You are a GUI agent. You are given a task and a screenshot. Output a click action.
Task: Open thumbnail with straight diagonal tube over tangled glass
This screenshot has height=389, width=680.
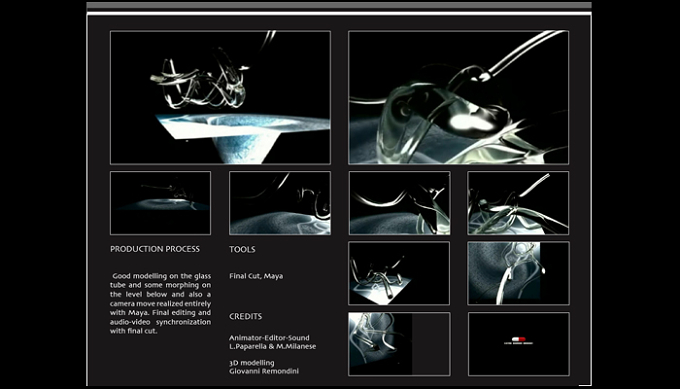click(518, 203)
